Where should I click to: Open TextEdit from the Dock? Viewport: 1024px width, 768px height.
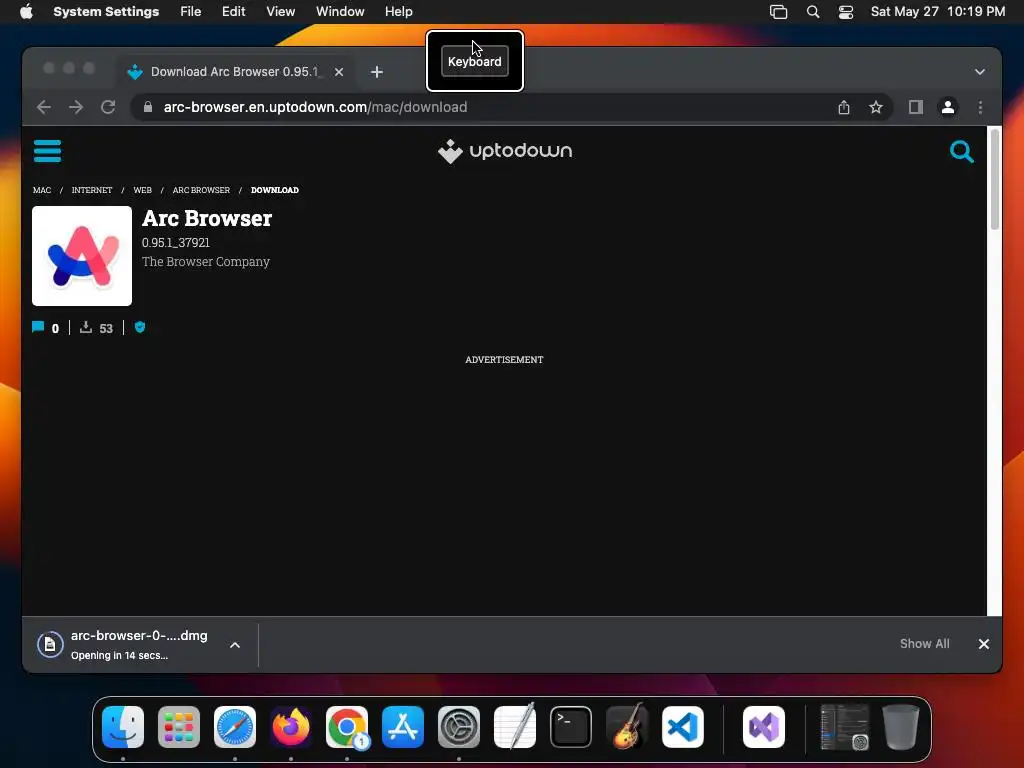point(515,727)
